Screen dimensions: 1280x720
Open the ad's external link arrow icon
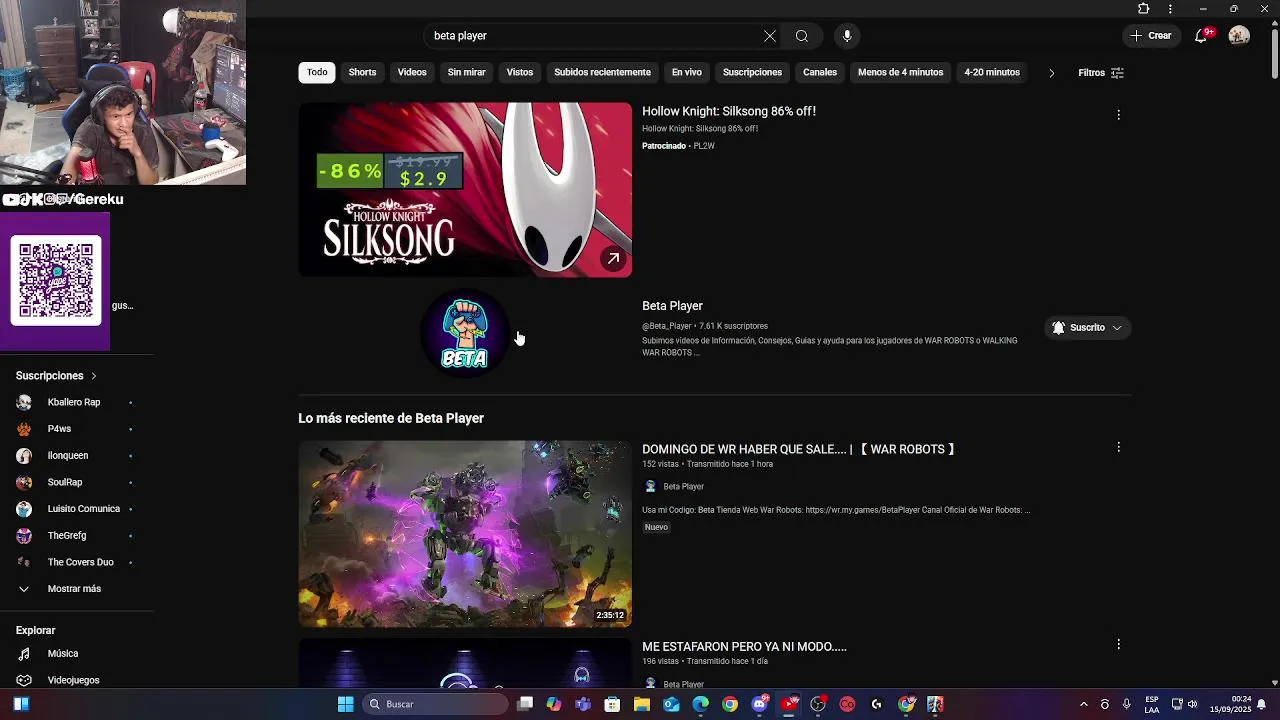(x=613, y=259)
